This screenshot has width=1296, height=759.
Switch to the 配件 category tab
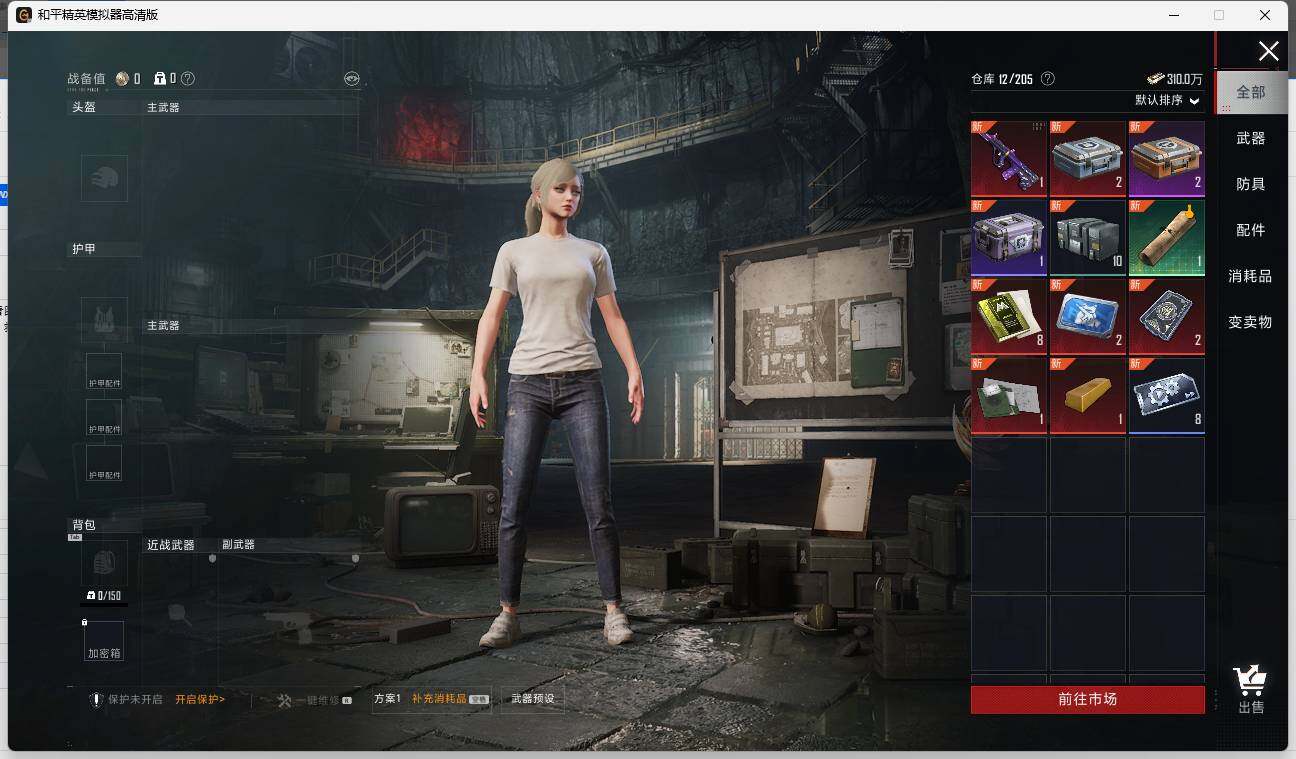(1251, 230)
